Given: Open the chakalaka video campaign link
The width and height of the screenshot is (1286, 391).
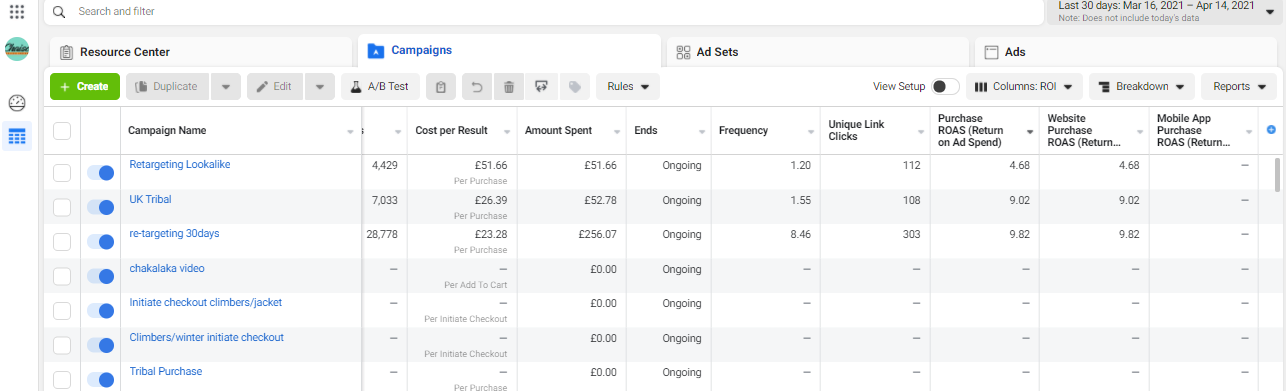Looking at the screenshot, I should tap(167, 268).
